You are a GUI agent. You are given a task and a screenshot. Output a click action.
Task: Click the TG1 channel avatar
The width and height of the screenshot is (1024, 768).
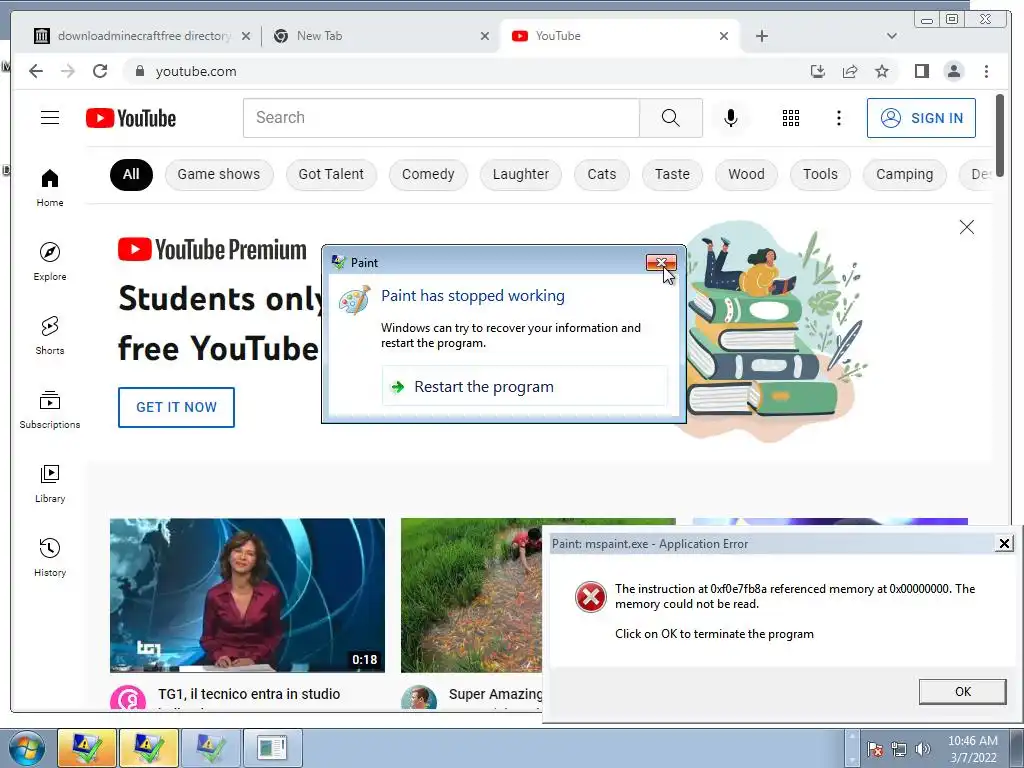coord(128,698)
